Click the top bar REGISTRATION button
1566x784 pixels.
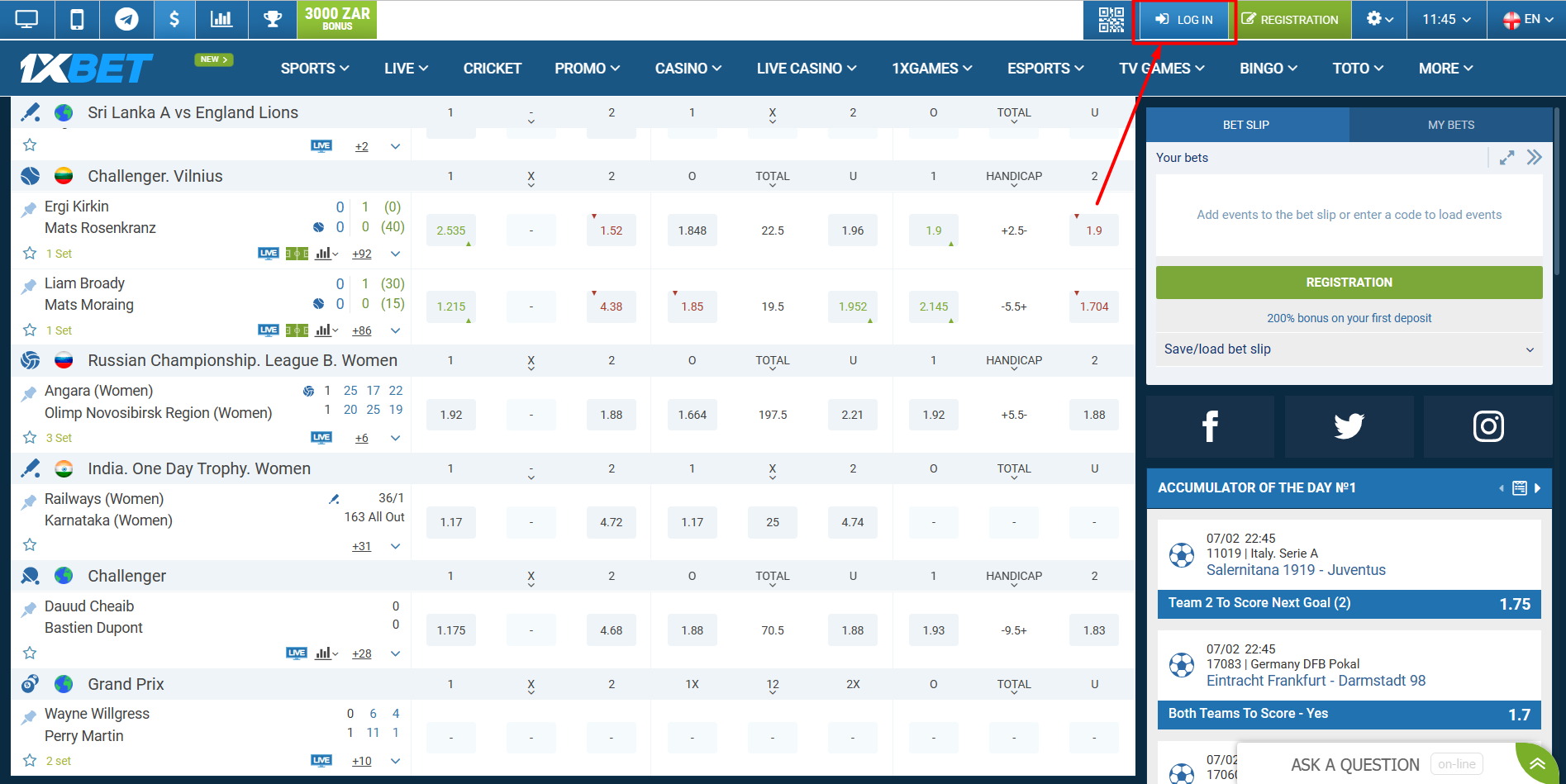pyautogui.click(x=1290, y=19)
